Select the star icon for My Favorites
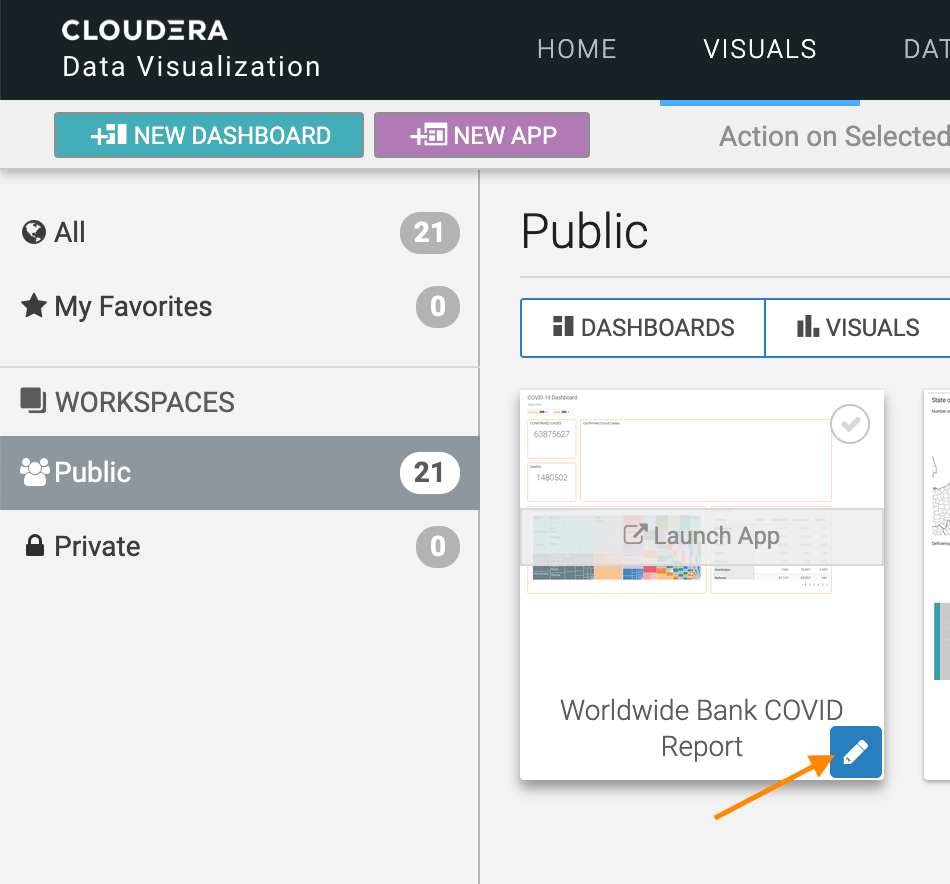This screenshot has height=884, width=950. point(31,305)
